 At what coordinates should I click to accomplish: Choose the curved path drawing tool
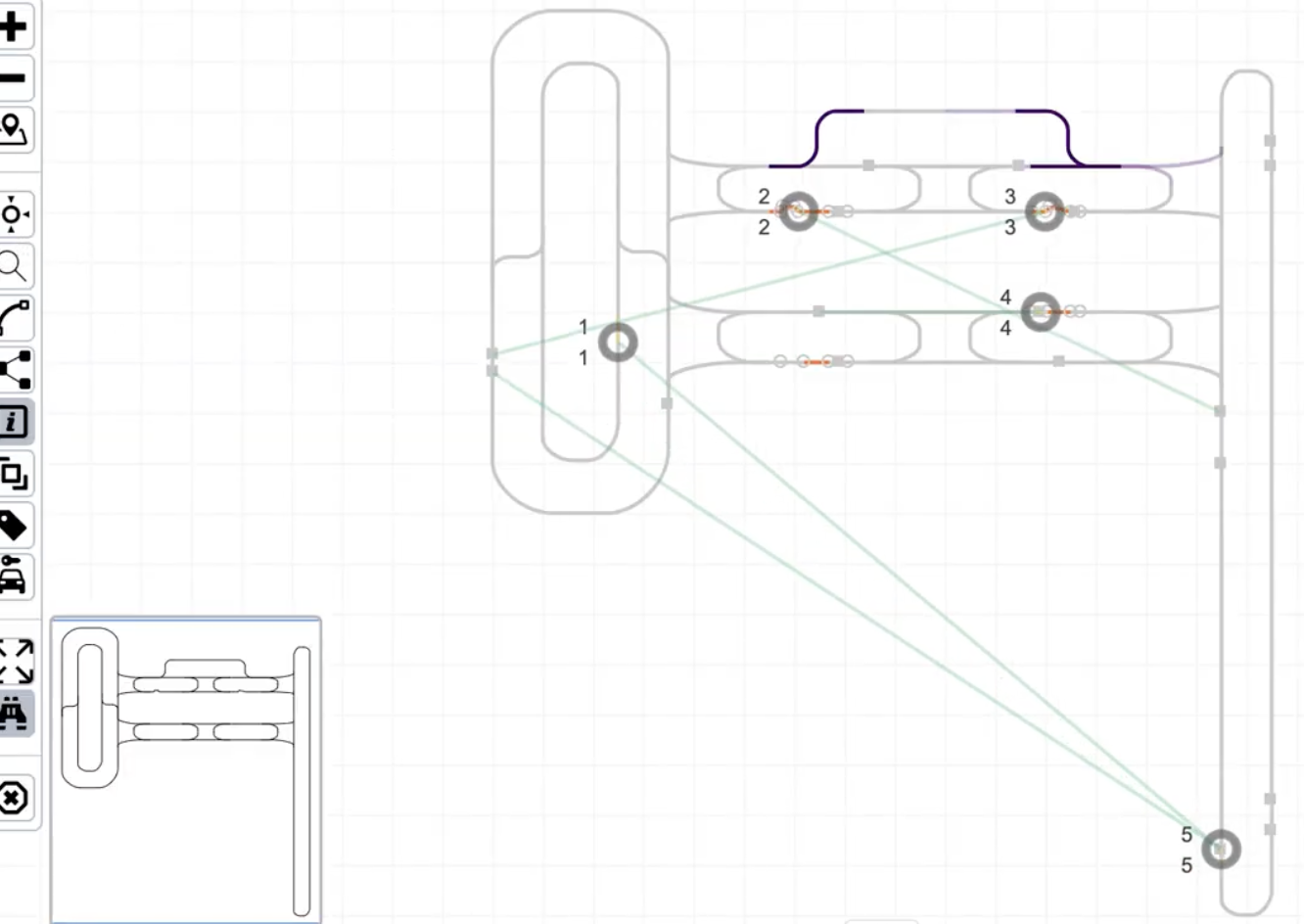[14, 318]
